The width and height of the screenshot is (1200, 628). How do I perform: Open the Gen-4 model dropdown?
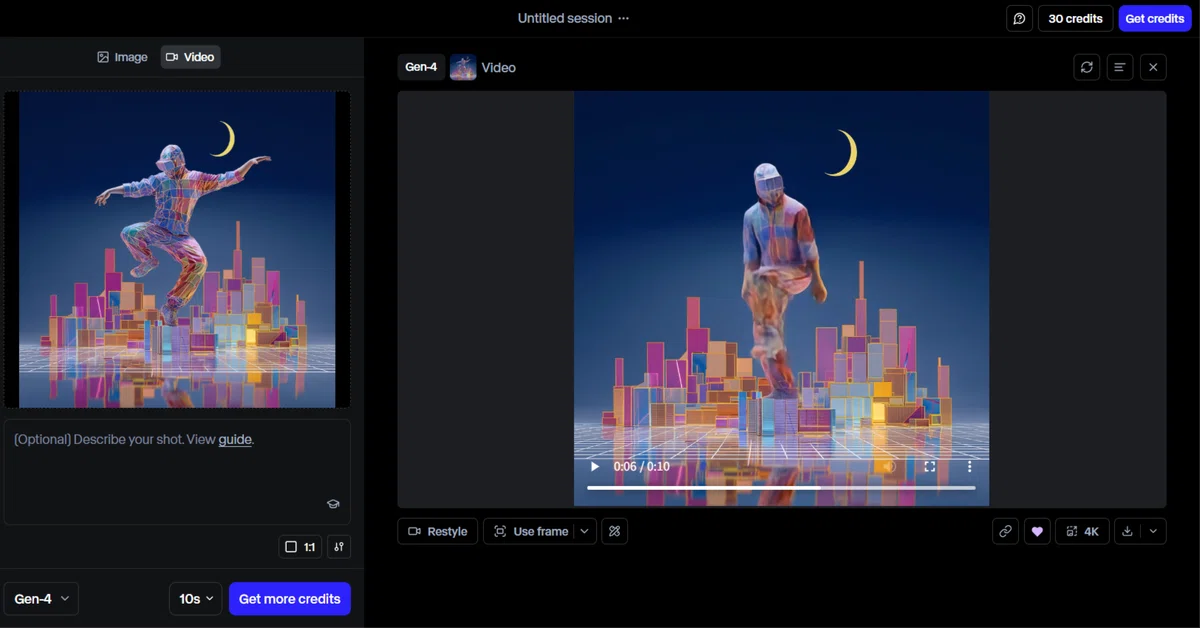click(x=41, y=599)
